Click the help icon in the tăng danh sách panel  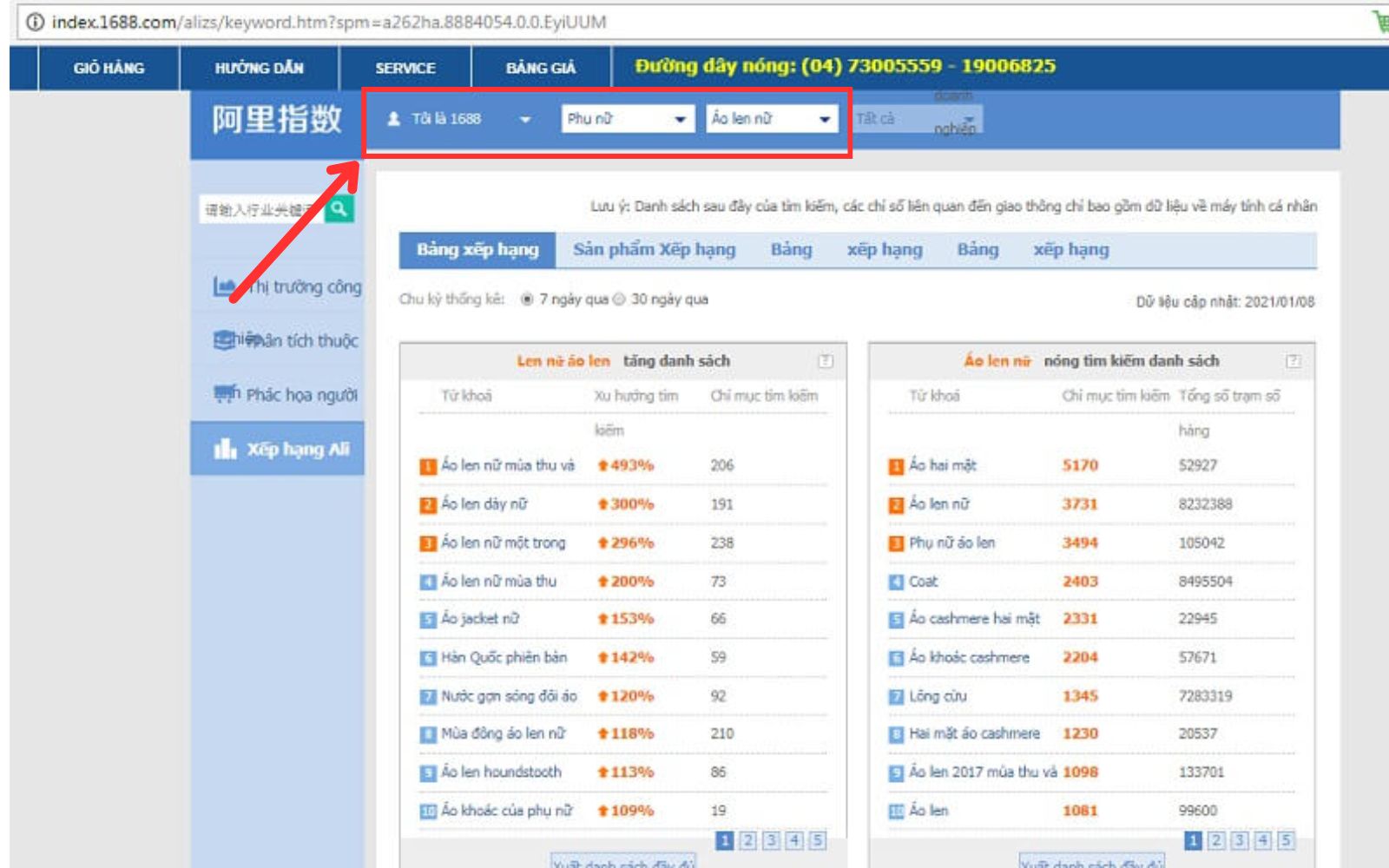(x=825, y=361)
